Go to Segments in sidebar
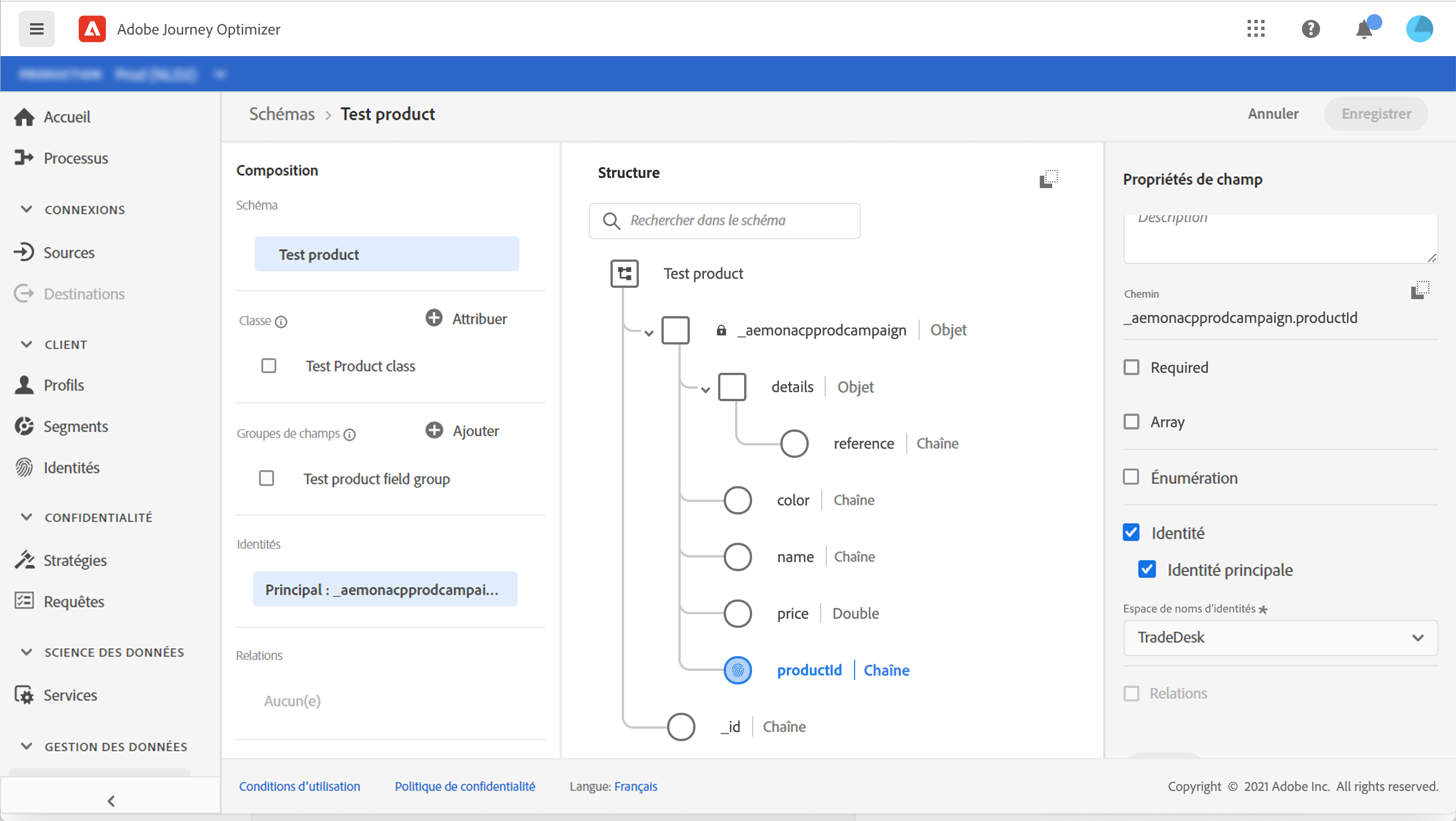The image size is (1456, 821). [x=75, y=426]
